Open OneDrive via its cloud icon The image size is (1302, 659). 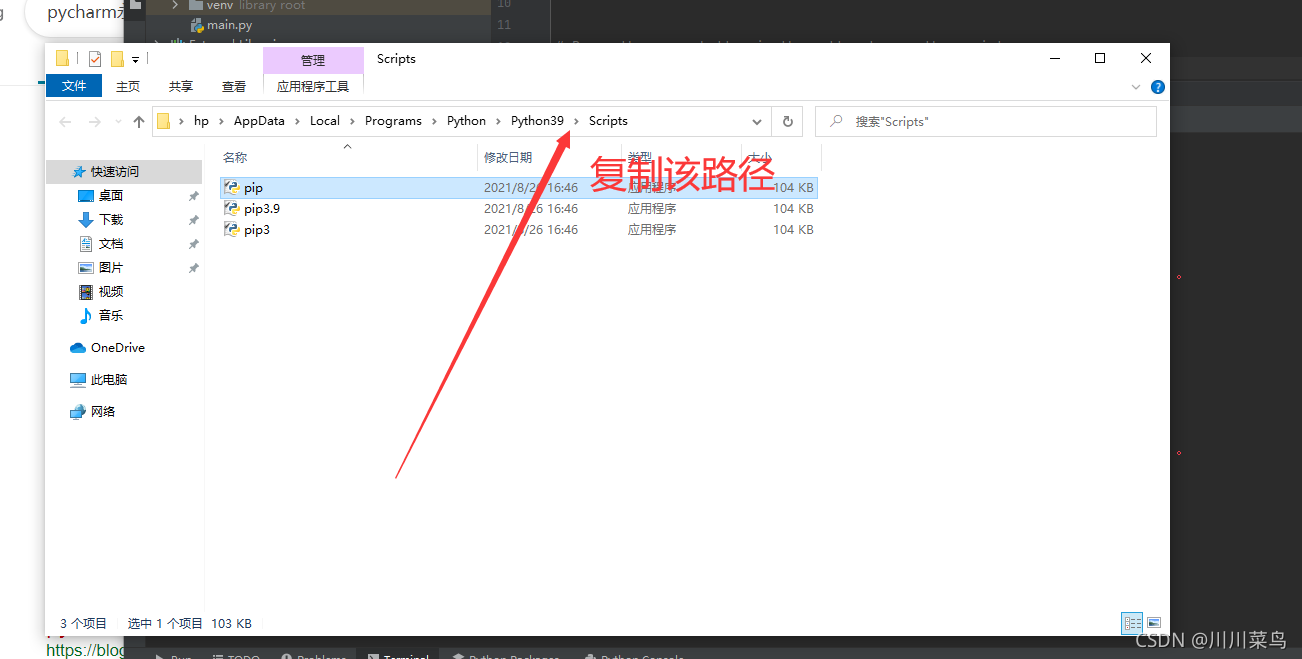coord(78,348)
